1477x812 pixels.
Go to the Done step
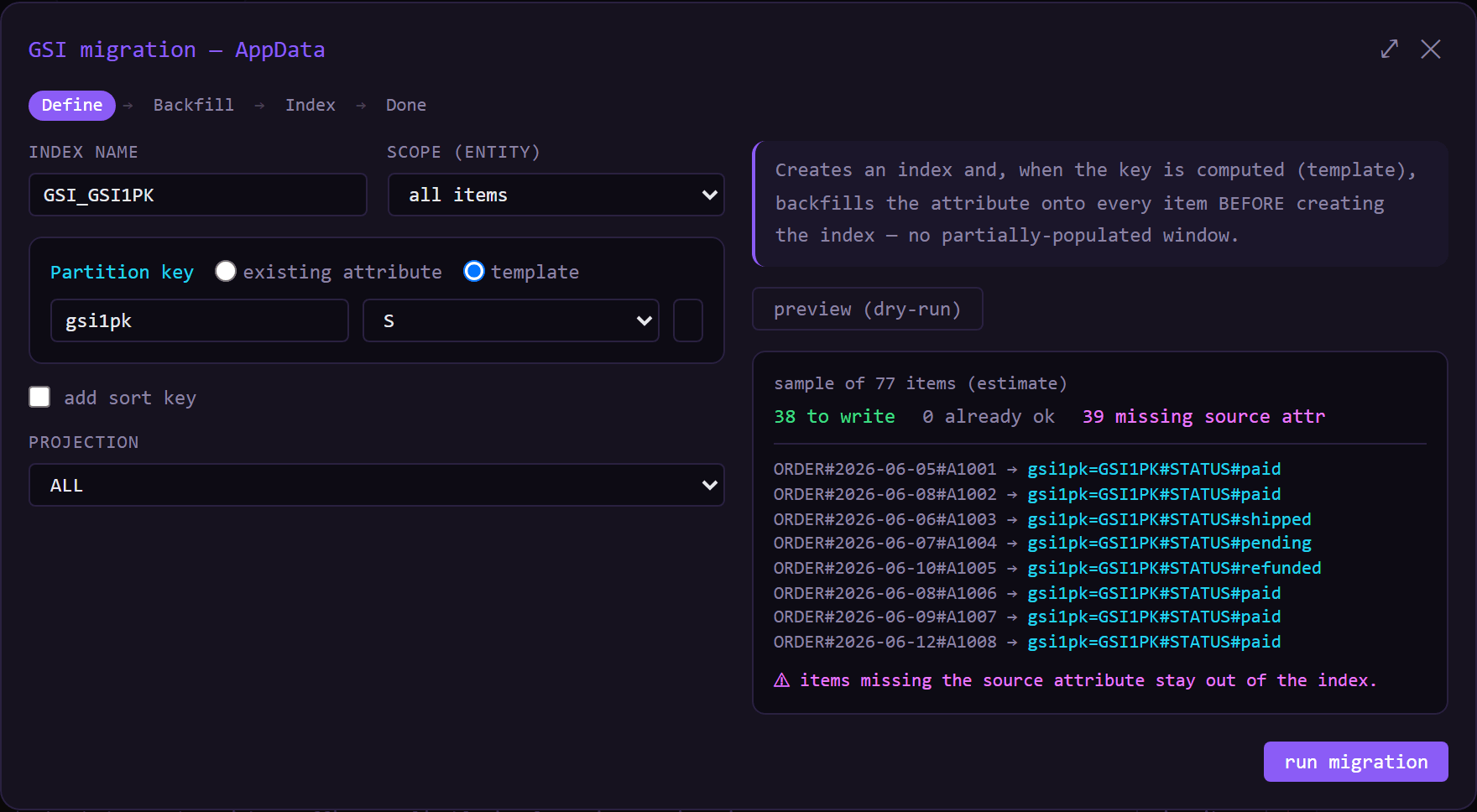406,105
